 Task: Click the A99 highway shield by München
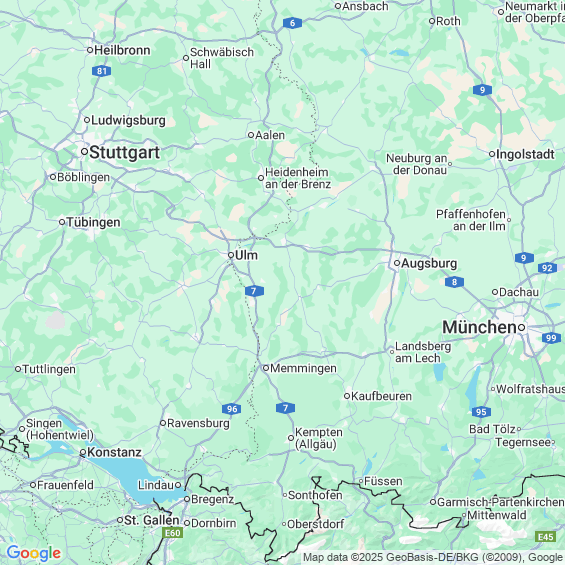(551, 338)
